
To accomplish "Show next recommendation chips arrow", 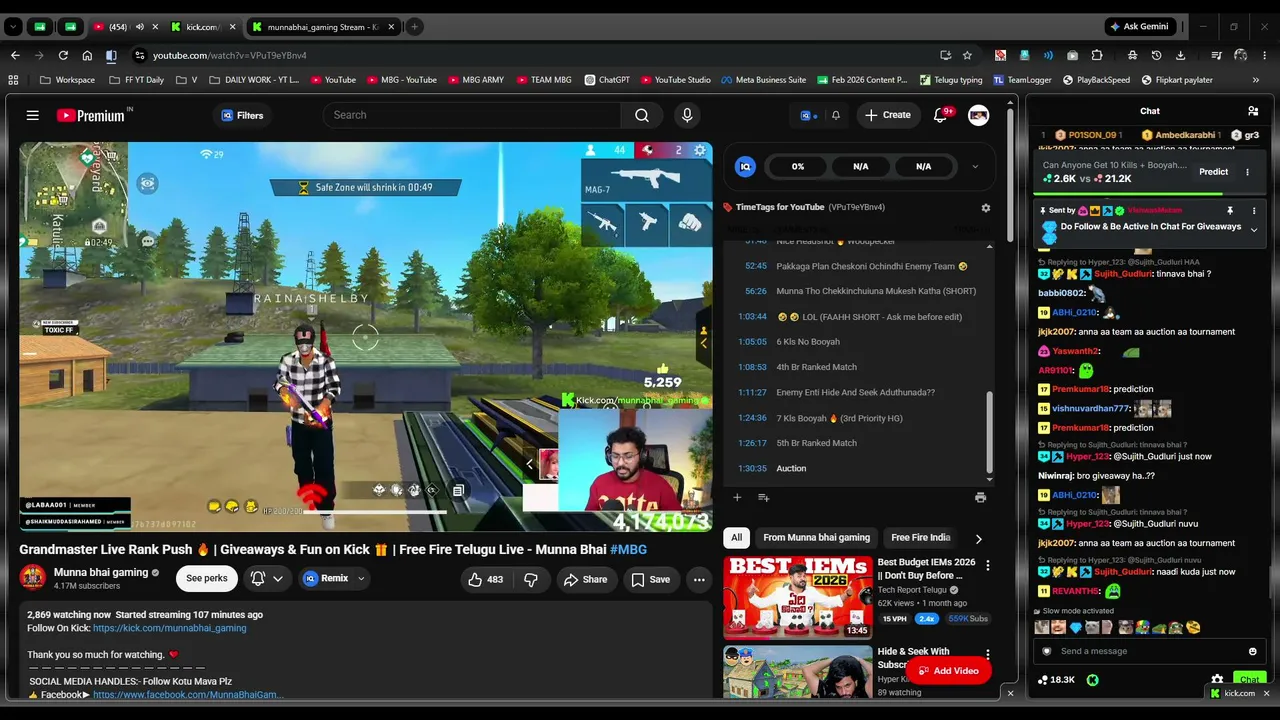I will point(978,539).
